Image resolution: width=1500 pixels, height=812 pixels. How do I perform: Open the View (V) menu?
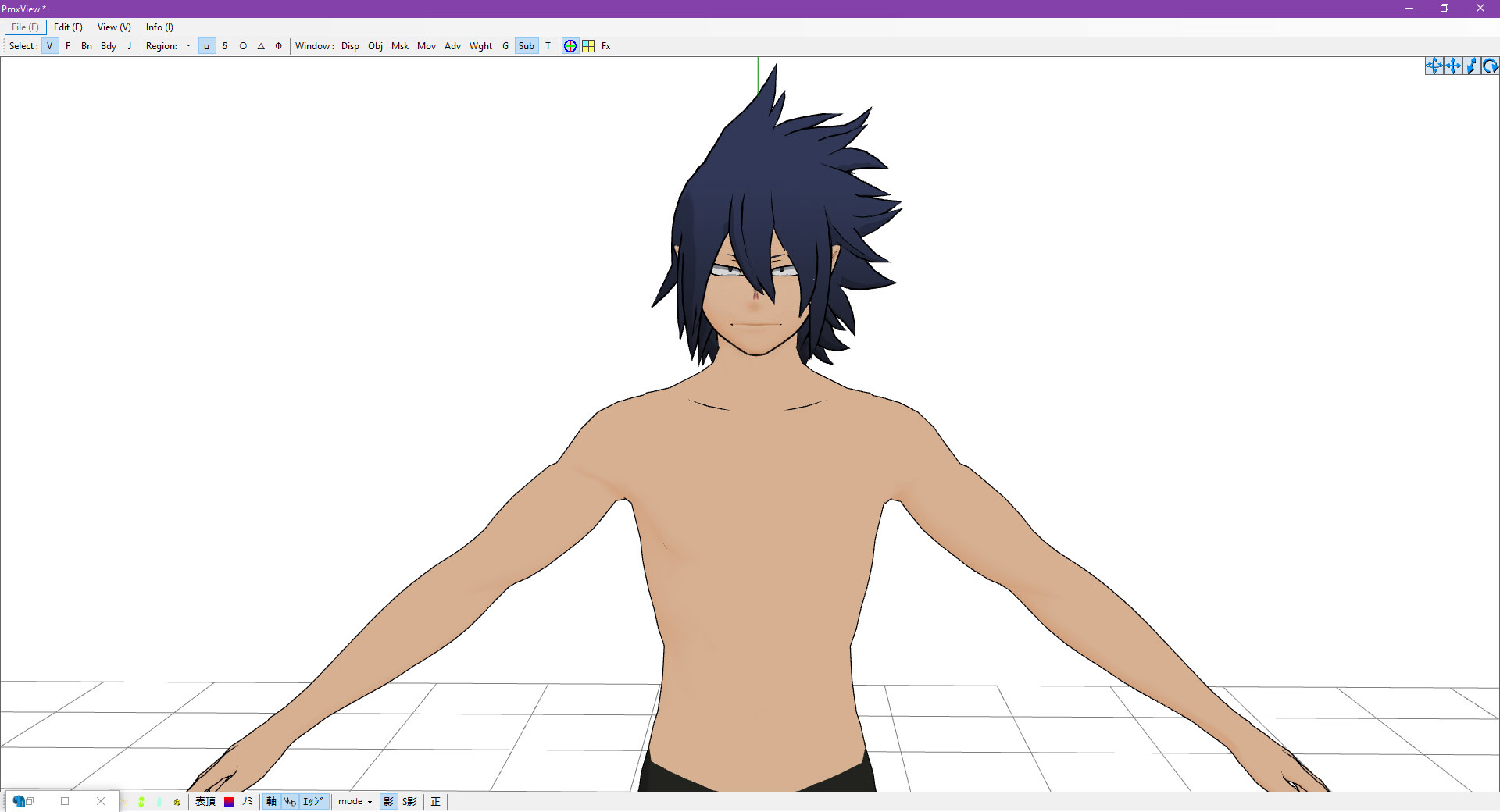point(114,27)
